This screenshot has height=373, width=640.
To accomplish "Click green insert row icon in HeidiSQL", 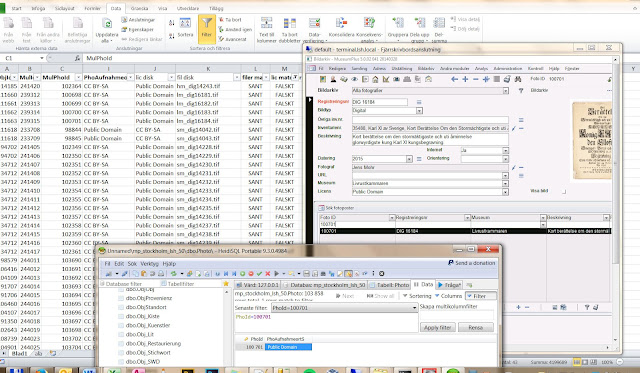I will [242, 274].
